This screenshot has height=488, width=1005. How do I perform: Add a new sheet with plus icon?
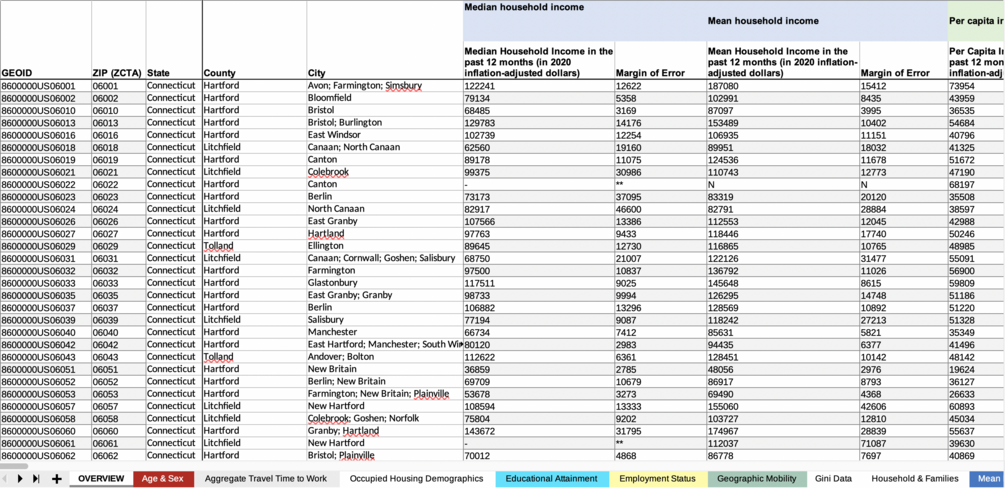(56, 478)
